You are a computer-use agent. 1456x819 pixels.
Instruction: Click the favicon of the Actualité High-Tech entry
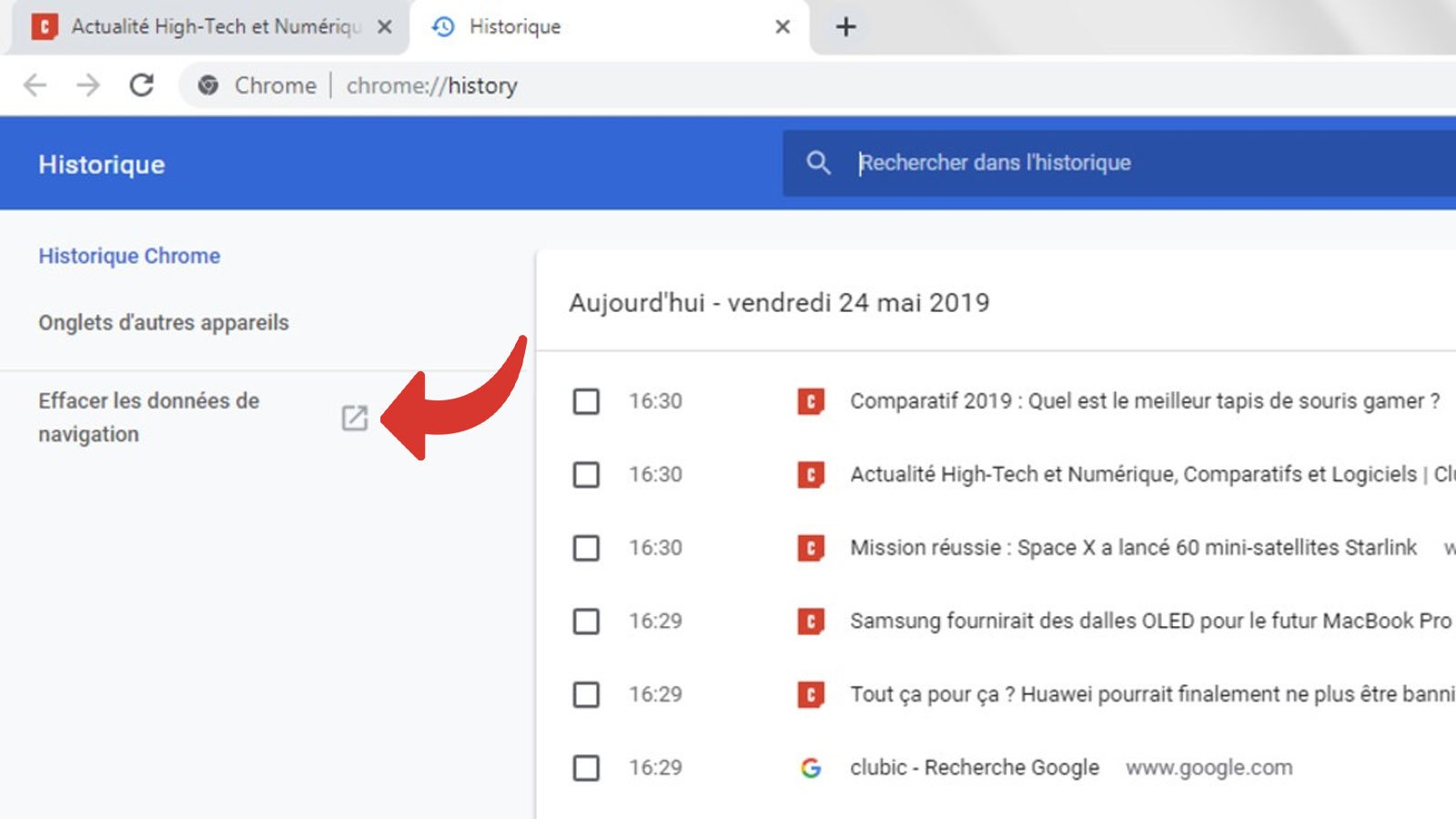tap(810, 475)
